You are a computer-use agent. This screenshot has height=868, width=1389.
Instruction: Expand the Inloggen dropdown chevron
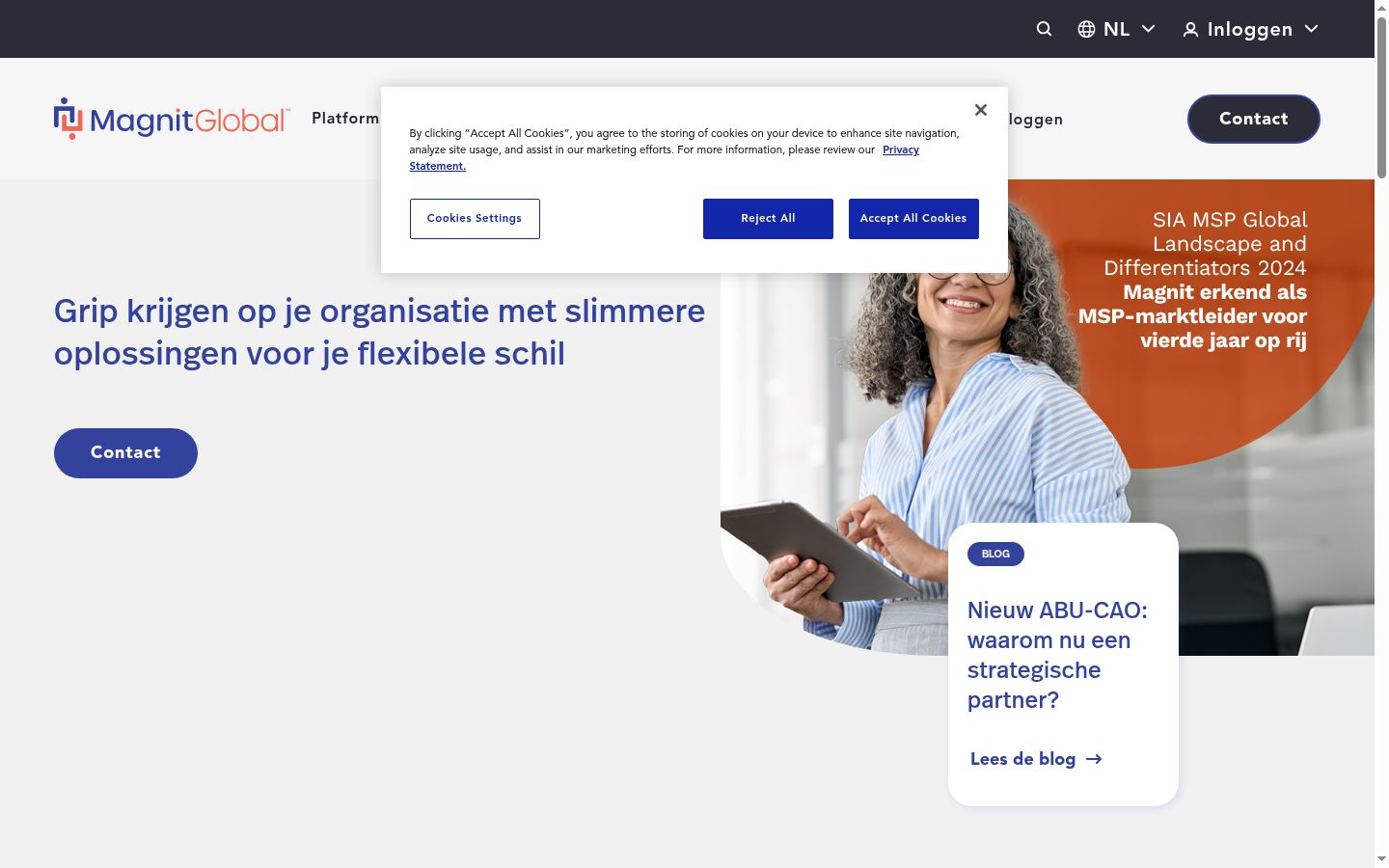(x=1311, y=29)
